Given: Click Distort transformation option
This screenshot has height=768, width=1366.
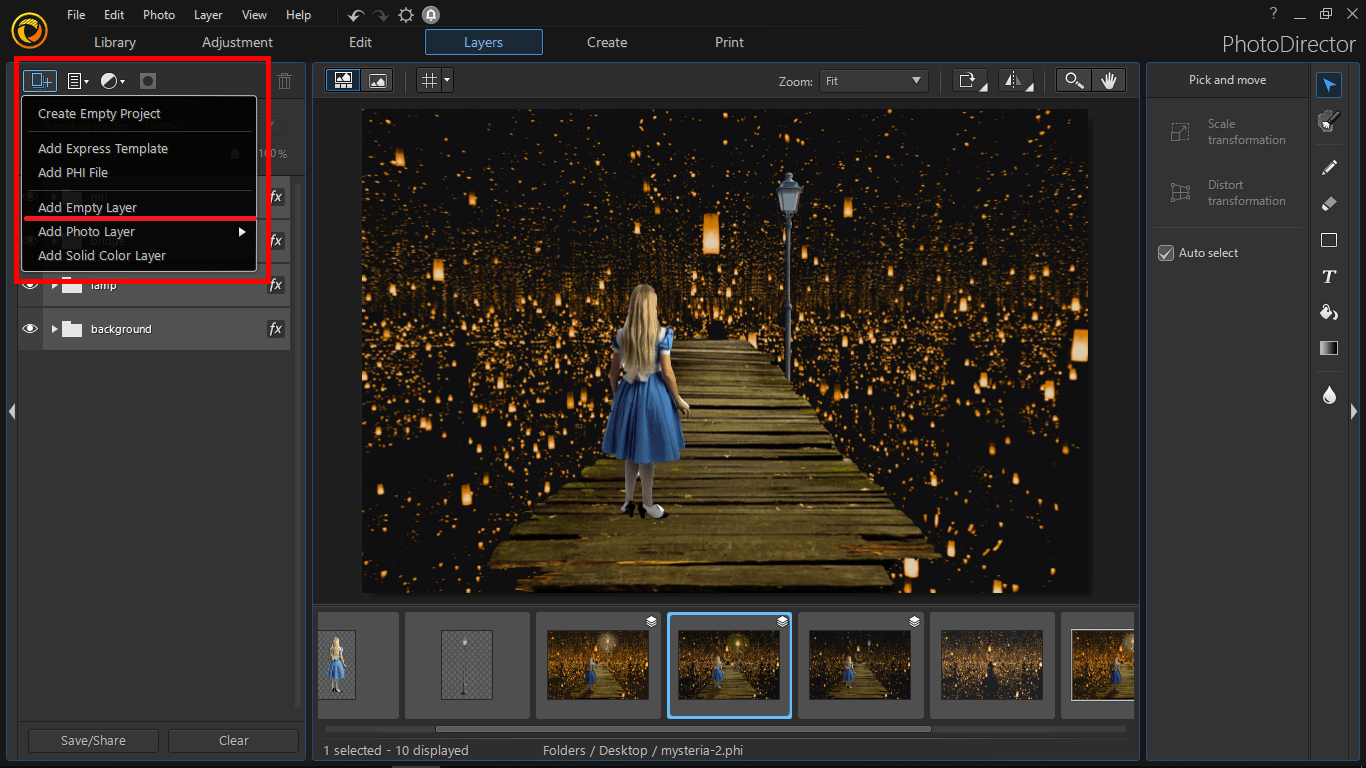Looking at the screenshot, I should click(x=1228, y=193).
